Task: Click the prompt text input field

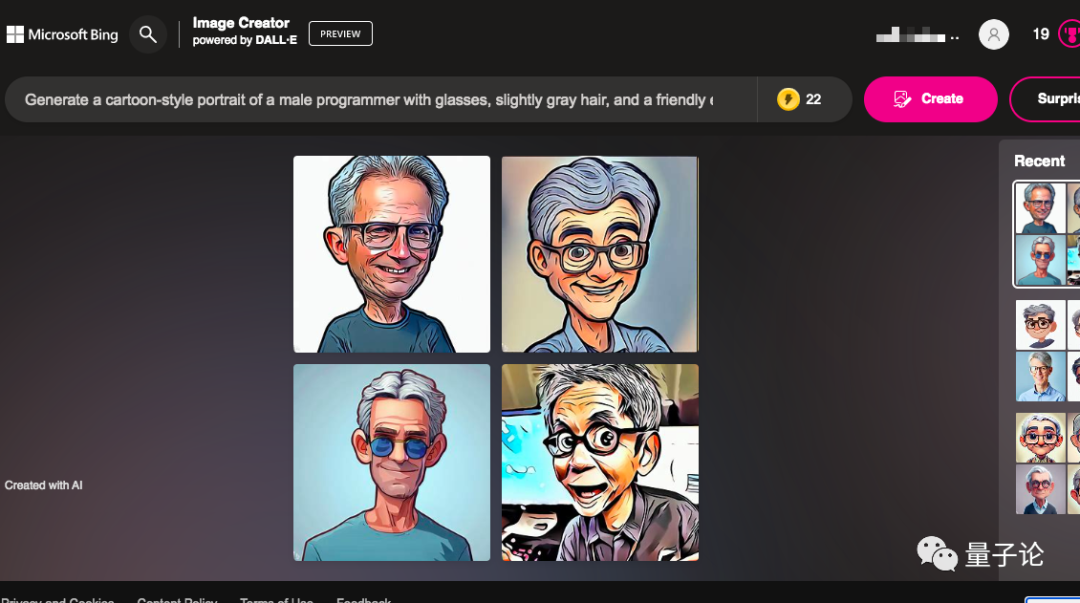Action: [380, 99]
